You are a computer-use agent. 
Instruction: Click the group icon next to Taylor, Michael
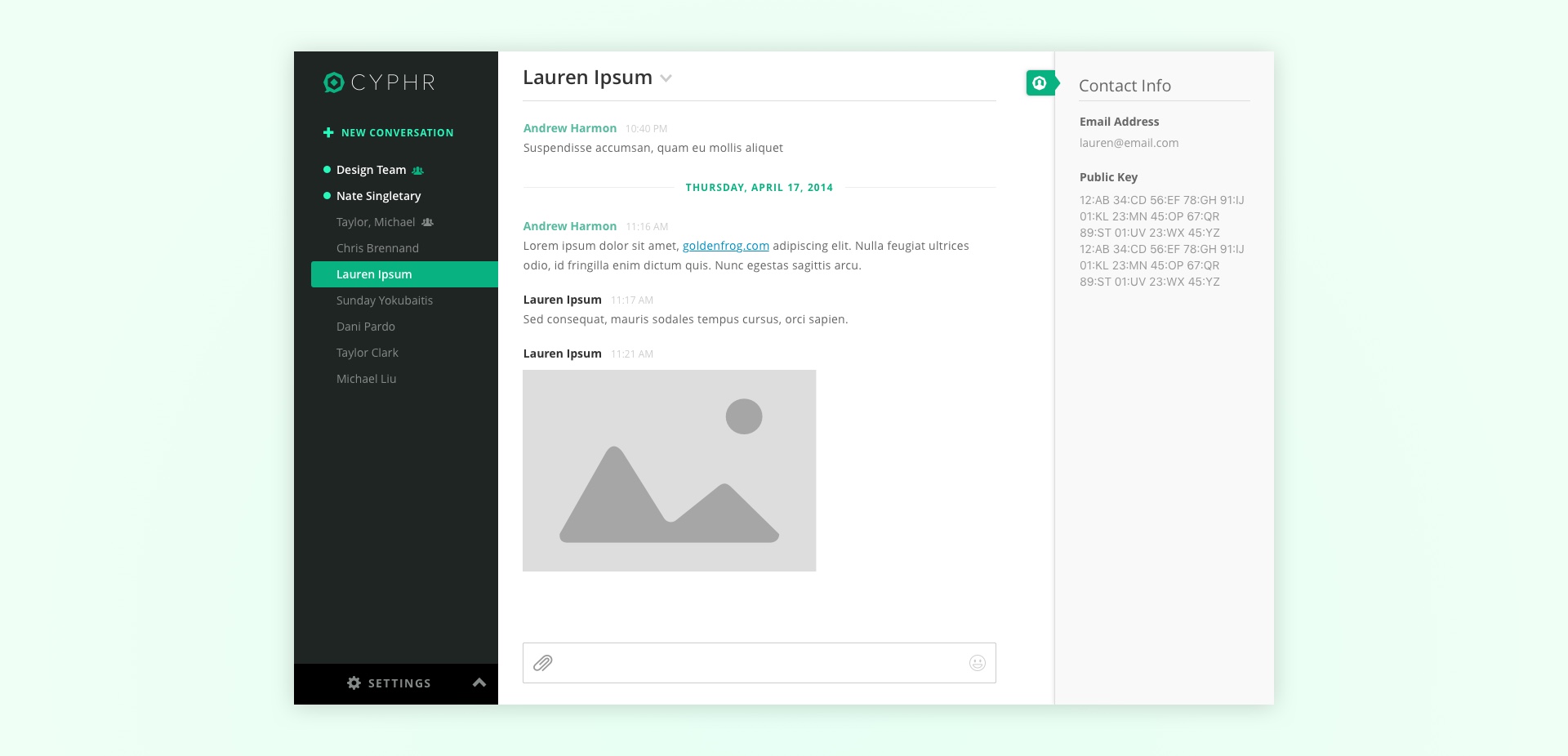(427, 222)
